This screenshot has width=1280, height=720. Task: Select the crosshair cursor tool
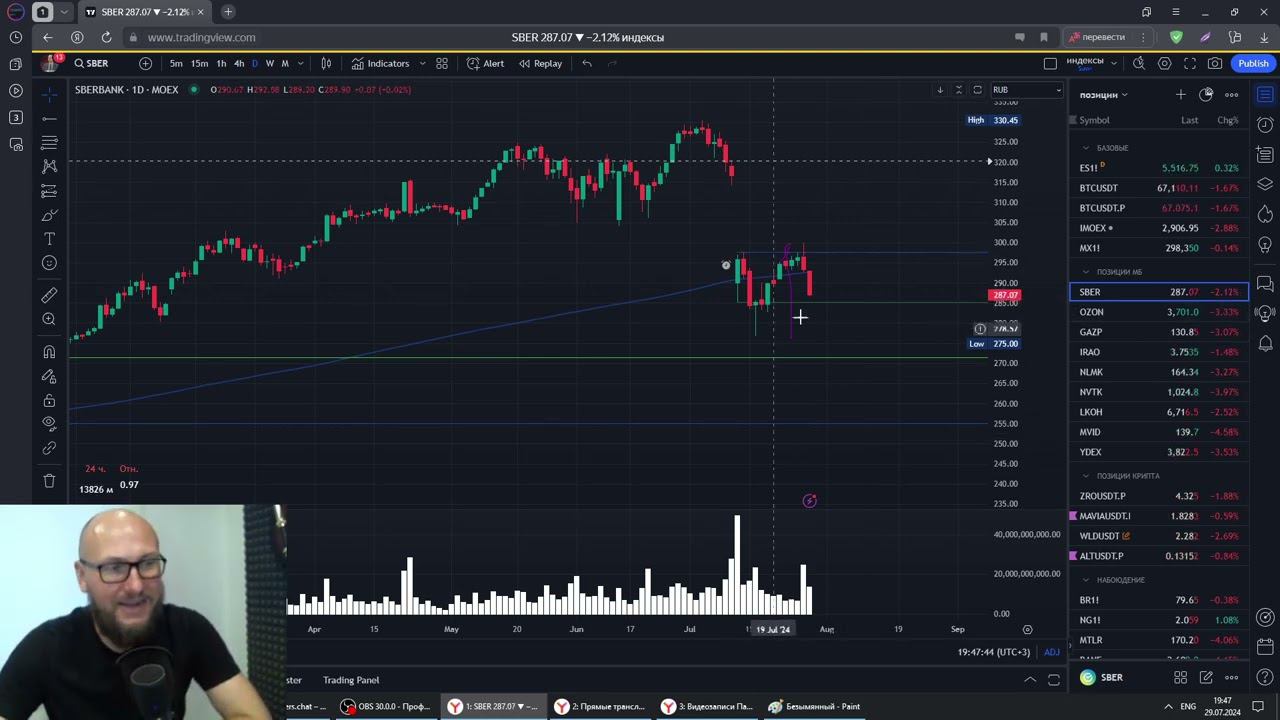coord(49,94)
